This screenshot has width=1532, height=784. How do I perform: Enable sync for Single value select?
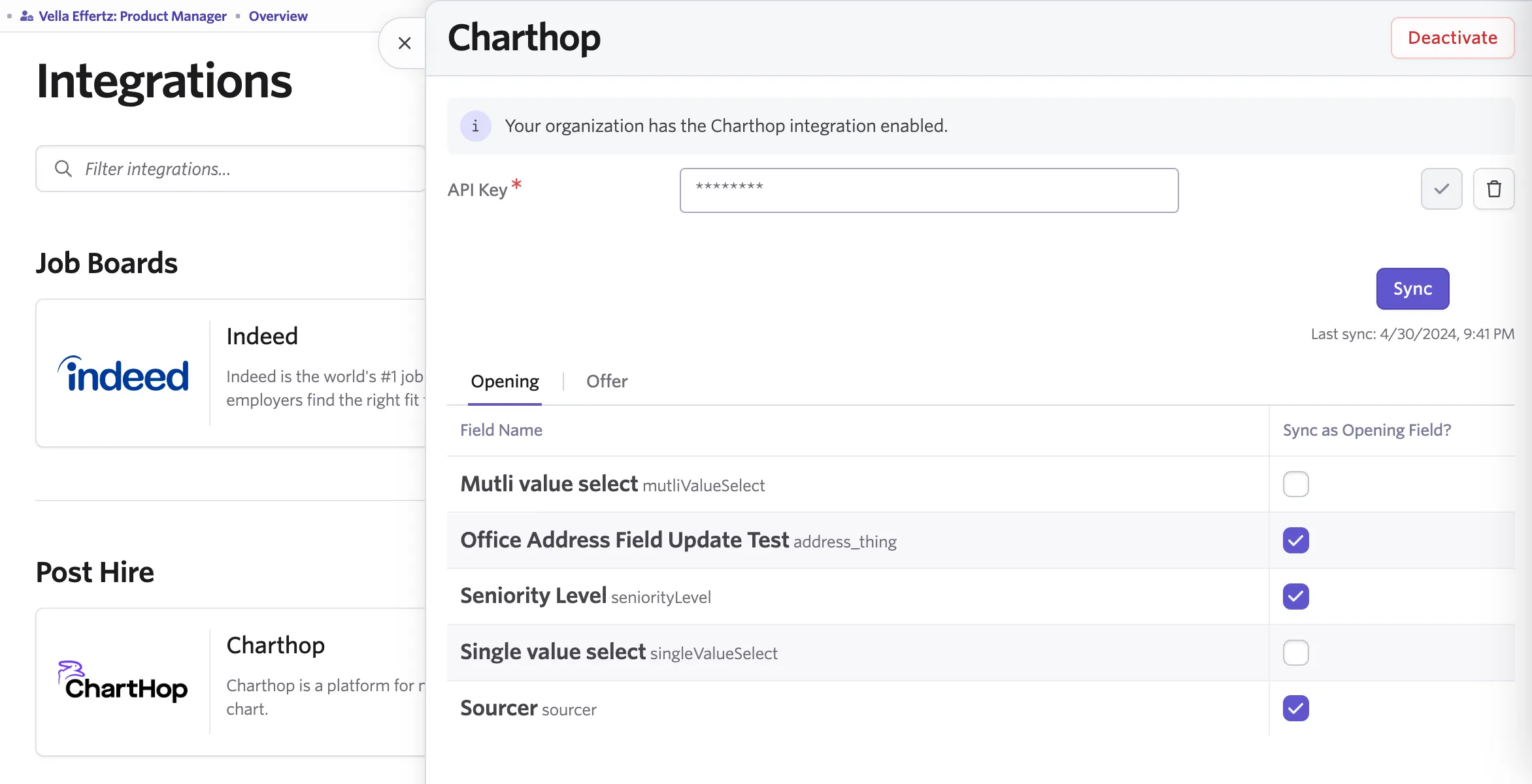point(1295,653)
